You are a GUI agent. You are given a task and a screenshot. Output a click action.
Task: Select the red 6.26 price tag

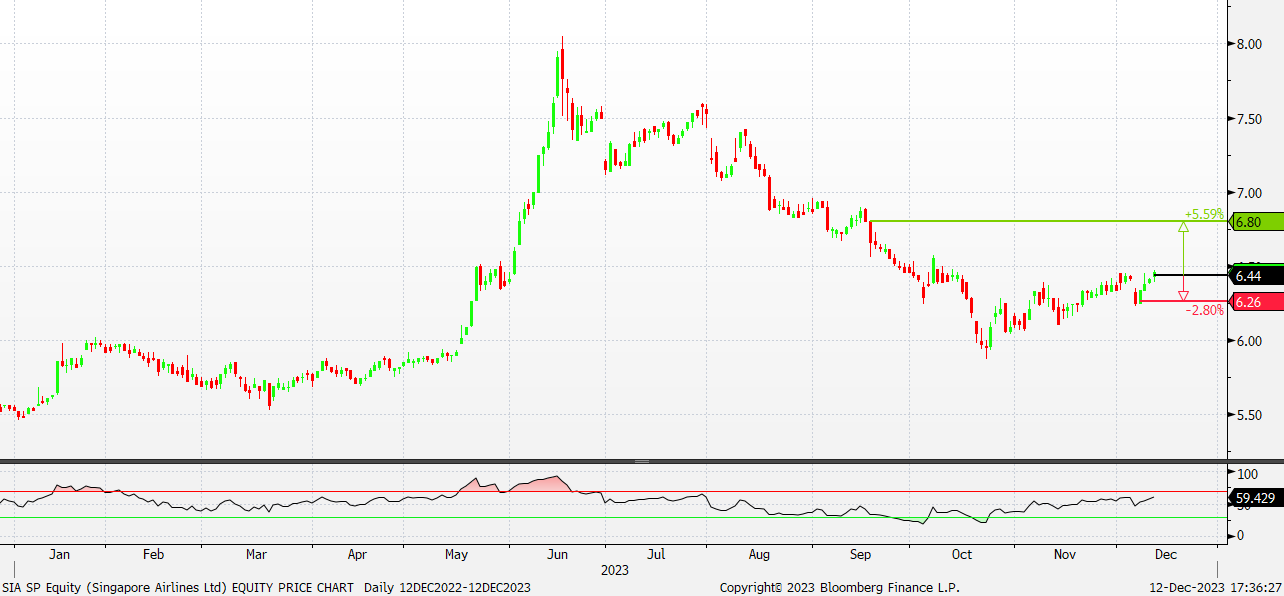pyautogui.click(x=1255, y=302)
